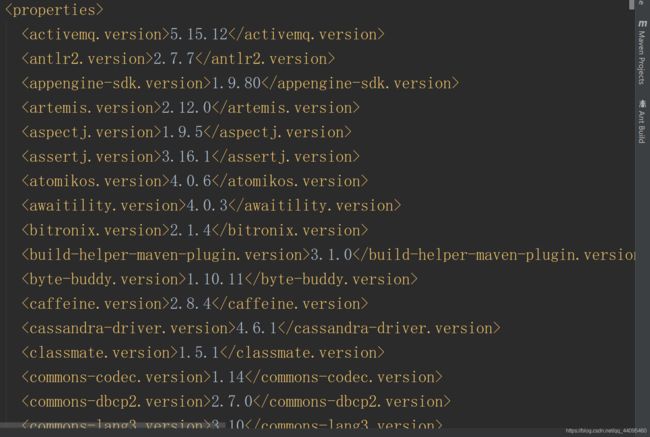Click the activemq version value 5.15.12

pos(199,34)
